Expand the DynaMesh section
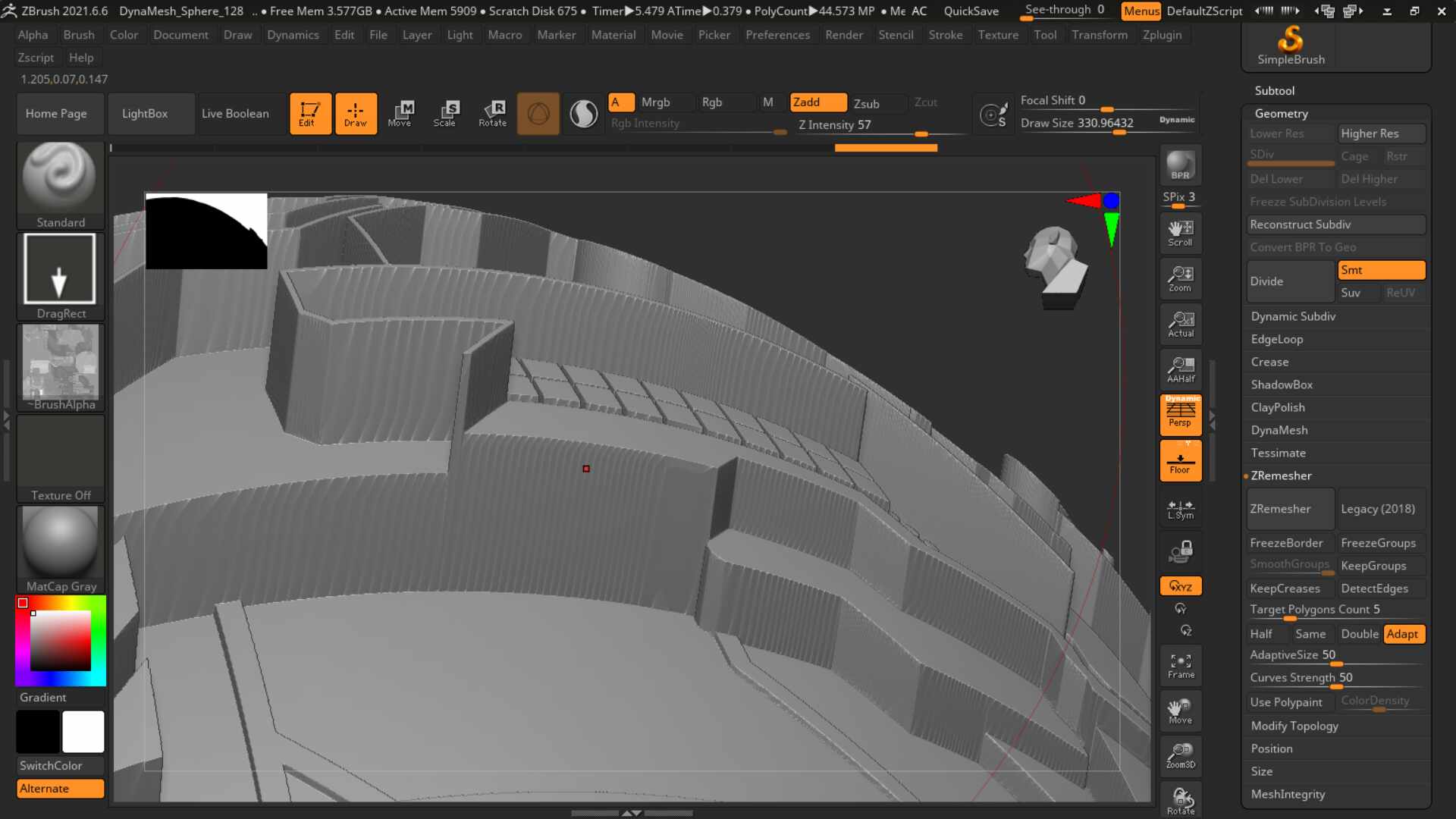Screen dimensions: 1456x819 1279,430
